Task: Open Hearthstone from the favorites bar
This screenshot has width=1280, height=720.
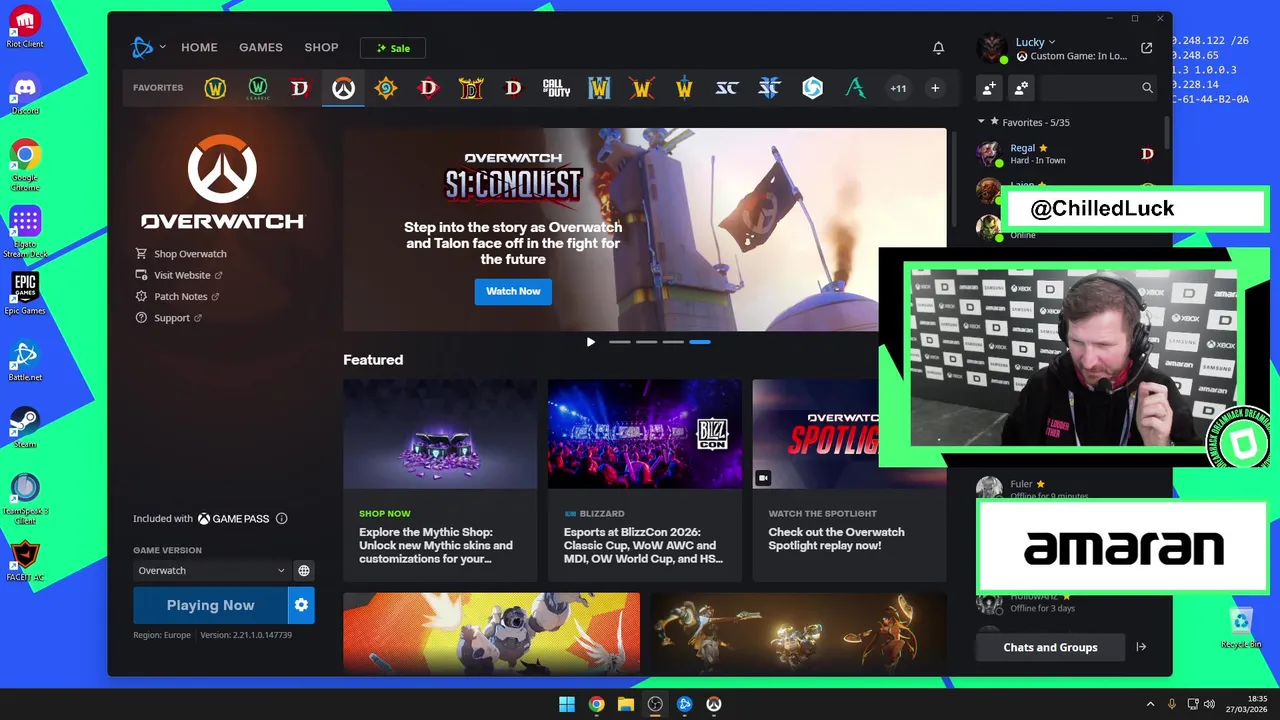Action: pos(386,88)
